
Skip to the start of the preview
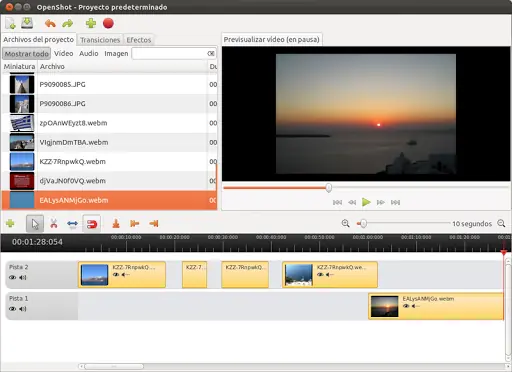[x=337, y=202]
